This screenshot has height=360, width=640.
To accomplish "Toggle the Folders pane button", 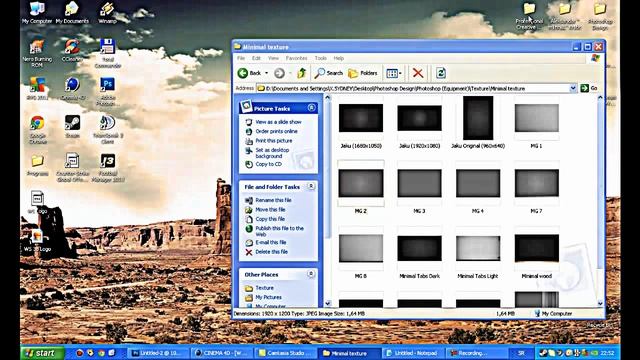I will tap(362, 73).
